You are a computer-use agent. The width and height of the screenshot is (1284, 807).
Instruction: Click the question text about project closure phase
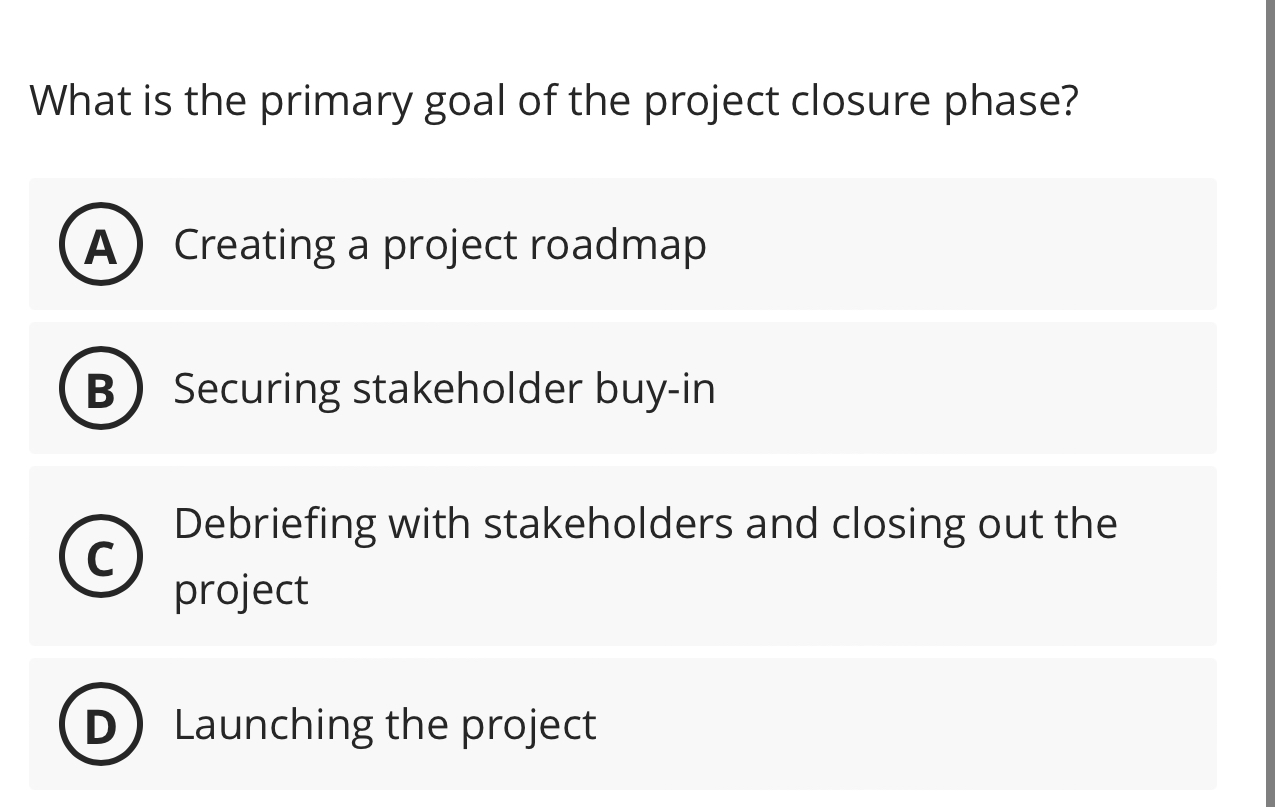pos(553,99)
